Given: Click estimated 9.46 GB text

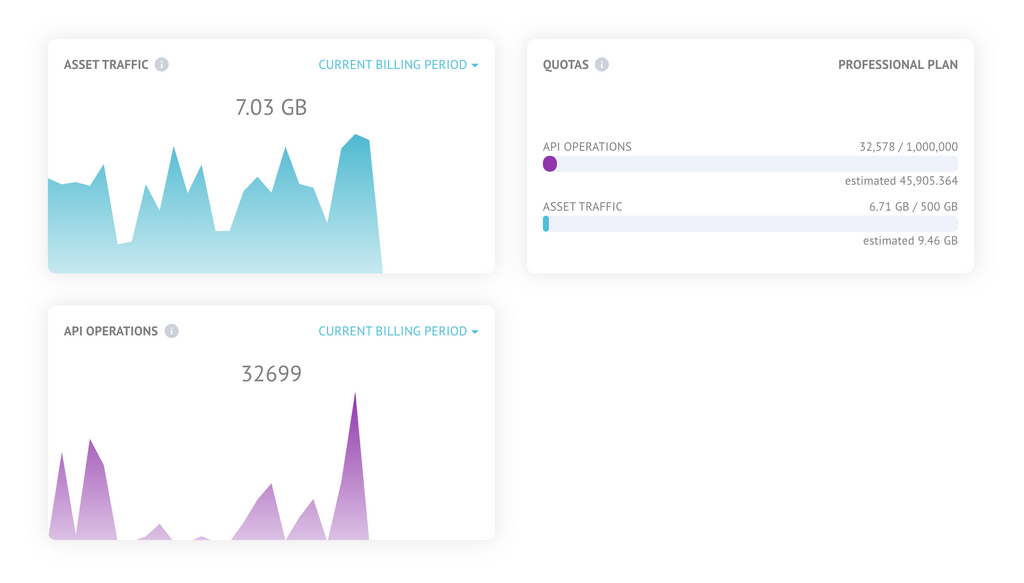Looking at the screenshot, I should pyautogui.click(x=910, y=241).
